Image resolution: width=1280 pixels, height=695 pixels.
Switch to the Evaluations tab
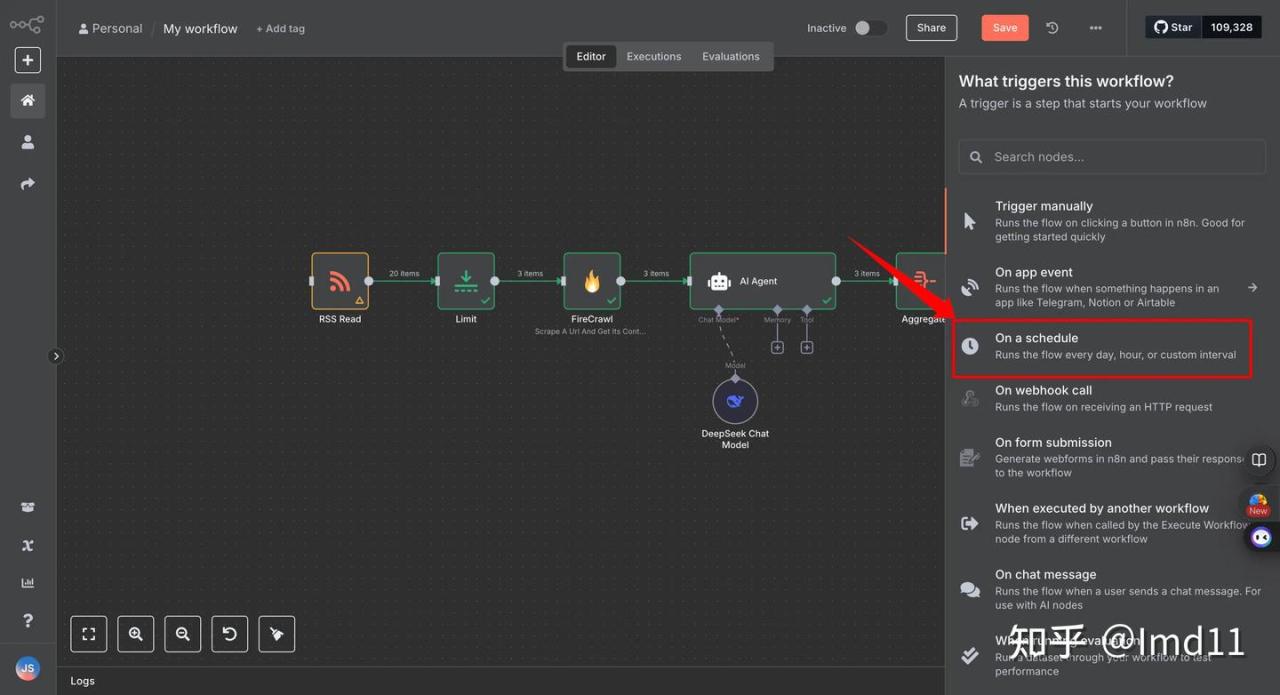click(x=731, y=57)
